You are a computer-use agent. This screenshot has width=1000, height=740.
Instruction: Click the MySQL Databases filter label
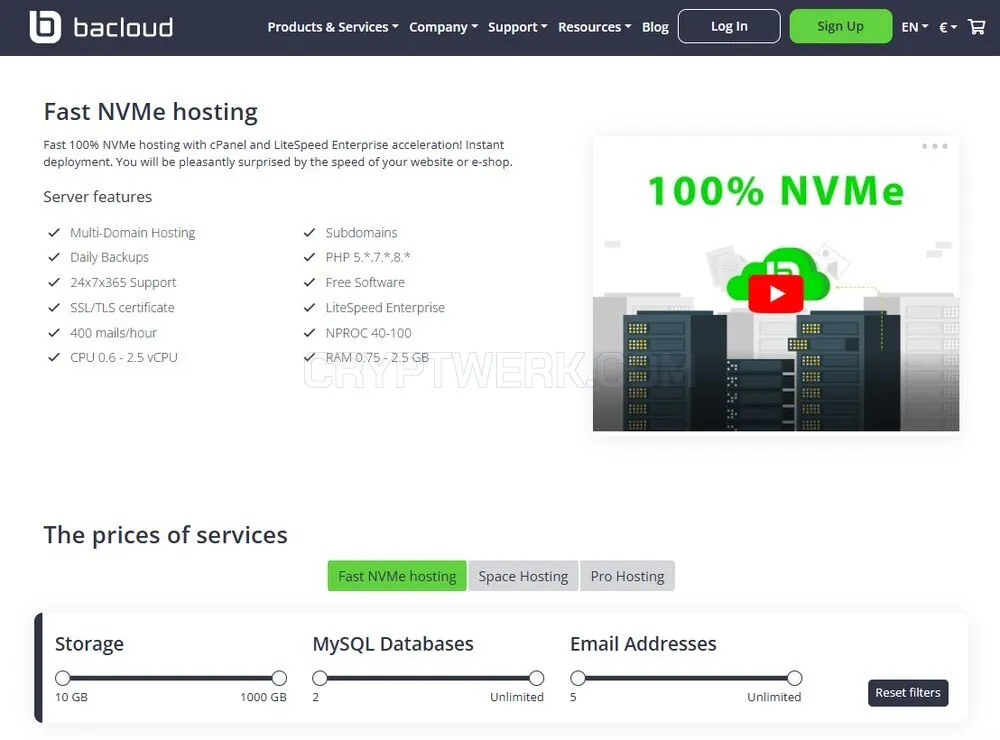coord(393,644)
